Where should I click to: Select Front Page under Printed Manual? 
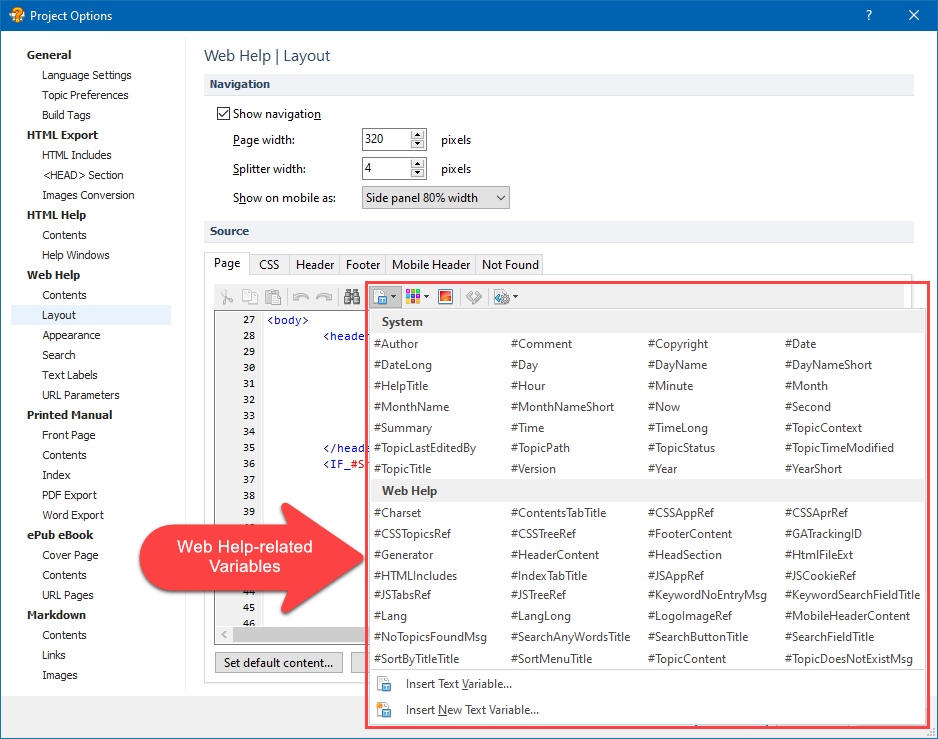(x=69, y=435)
